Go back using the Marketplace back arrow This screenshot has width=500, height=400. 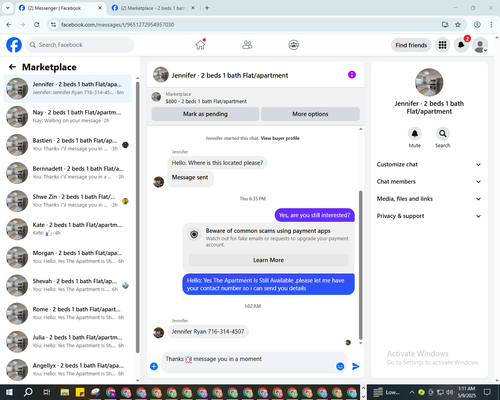[x=12, y=67]
